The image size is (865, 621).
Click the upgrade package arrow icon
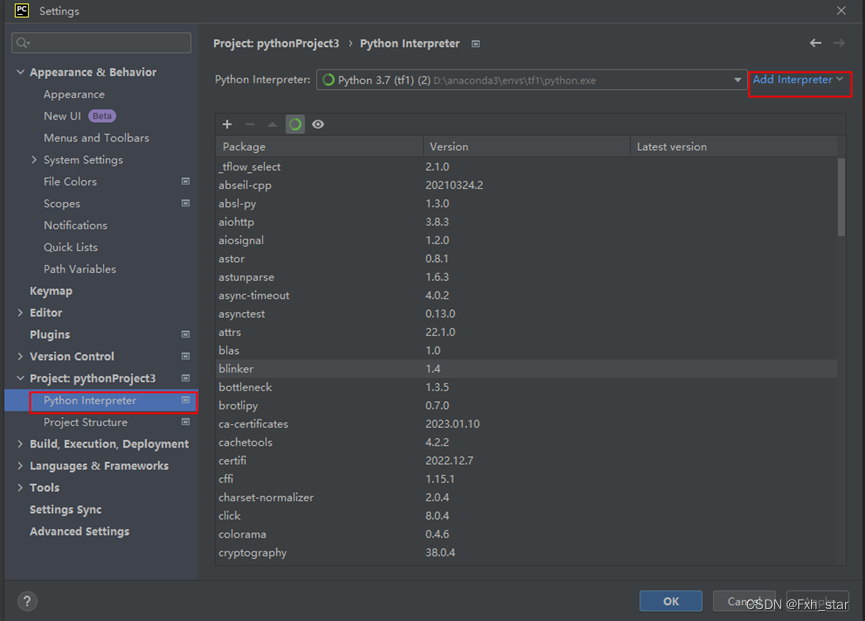pos(272,124)
